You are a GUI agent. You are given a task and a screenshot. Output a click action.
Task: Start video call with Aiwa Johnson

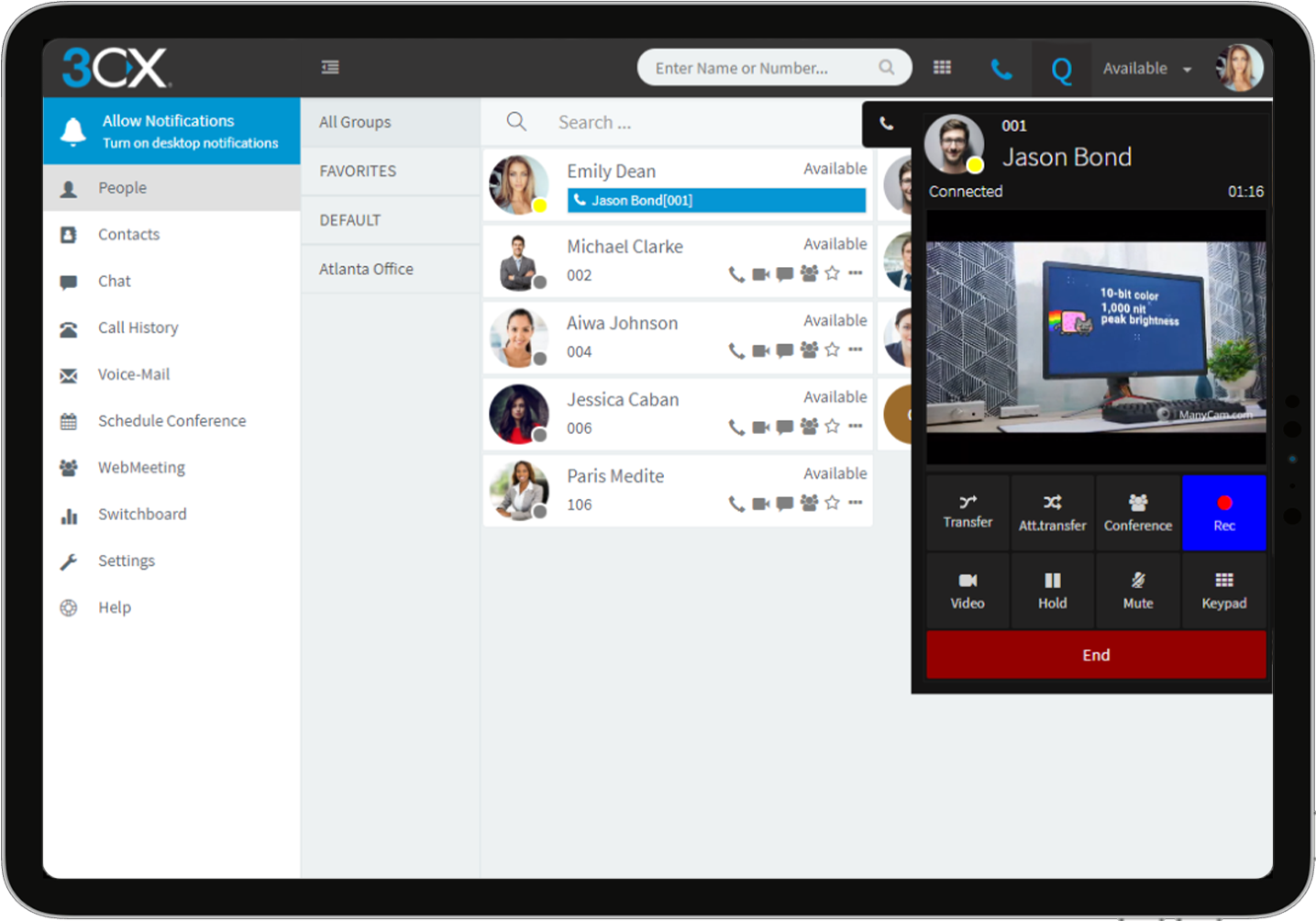point(761,350)
